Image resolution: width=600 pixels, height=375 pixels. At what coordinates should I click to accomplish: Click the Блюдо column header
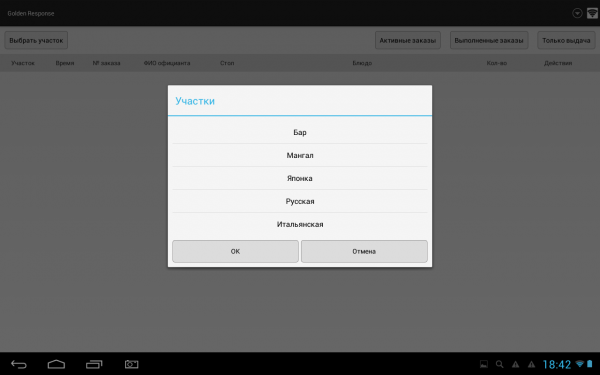[362, 63]
